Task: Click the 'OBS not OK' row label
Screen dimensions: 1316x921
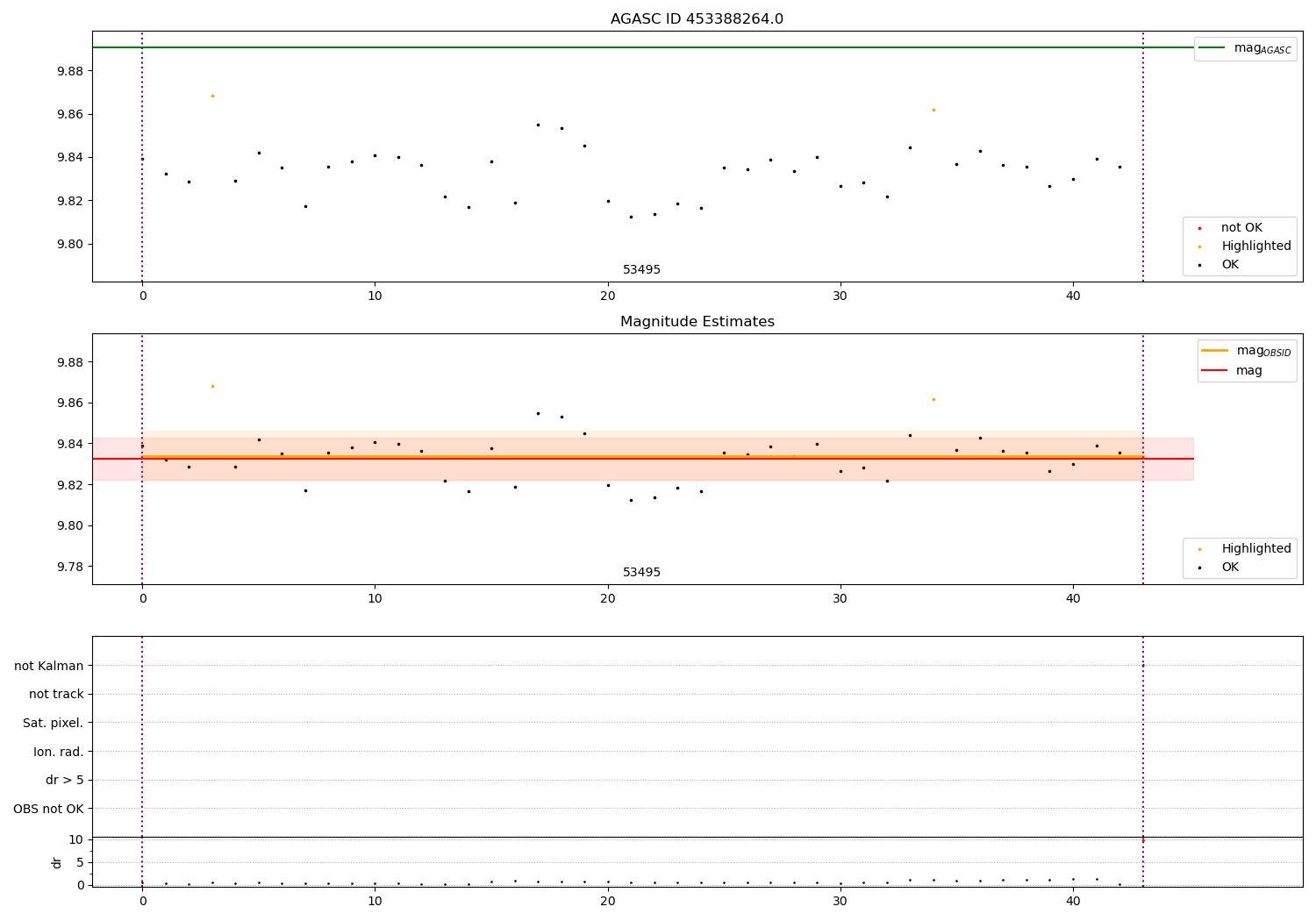Action: 49,810
